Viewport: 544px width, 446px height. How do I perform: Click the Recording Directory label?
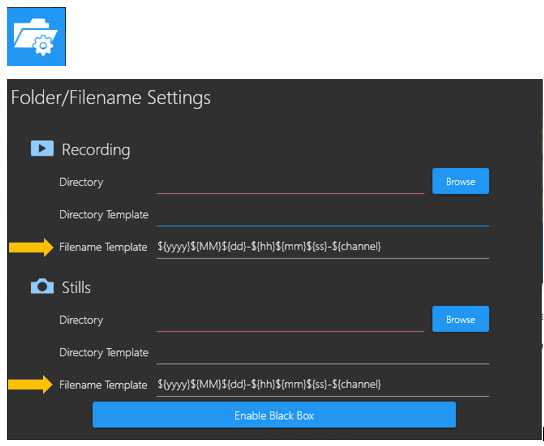click(x=81, y=182)
